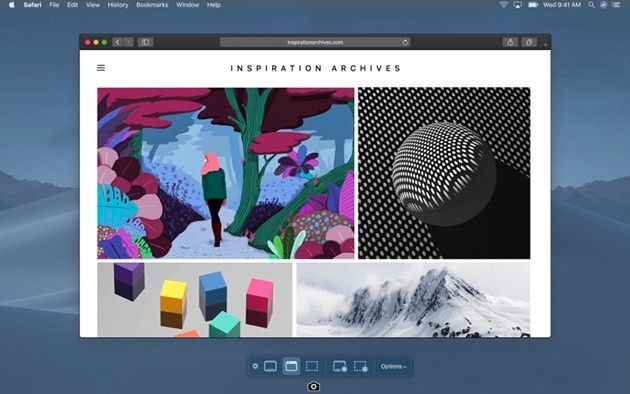Choose Record Entire Screen in screenshot toolbar
630x394 pixels.
coord(340,366)
